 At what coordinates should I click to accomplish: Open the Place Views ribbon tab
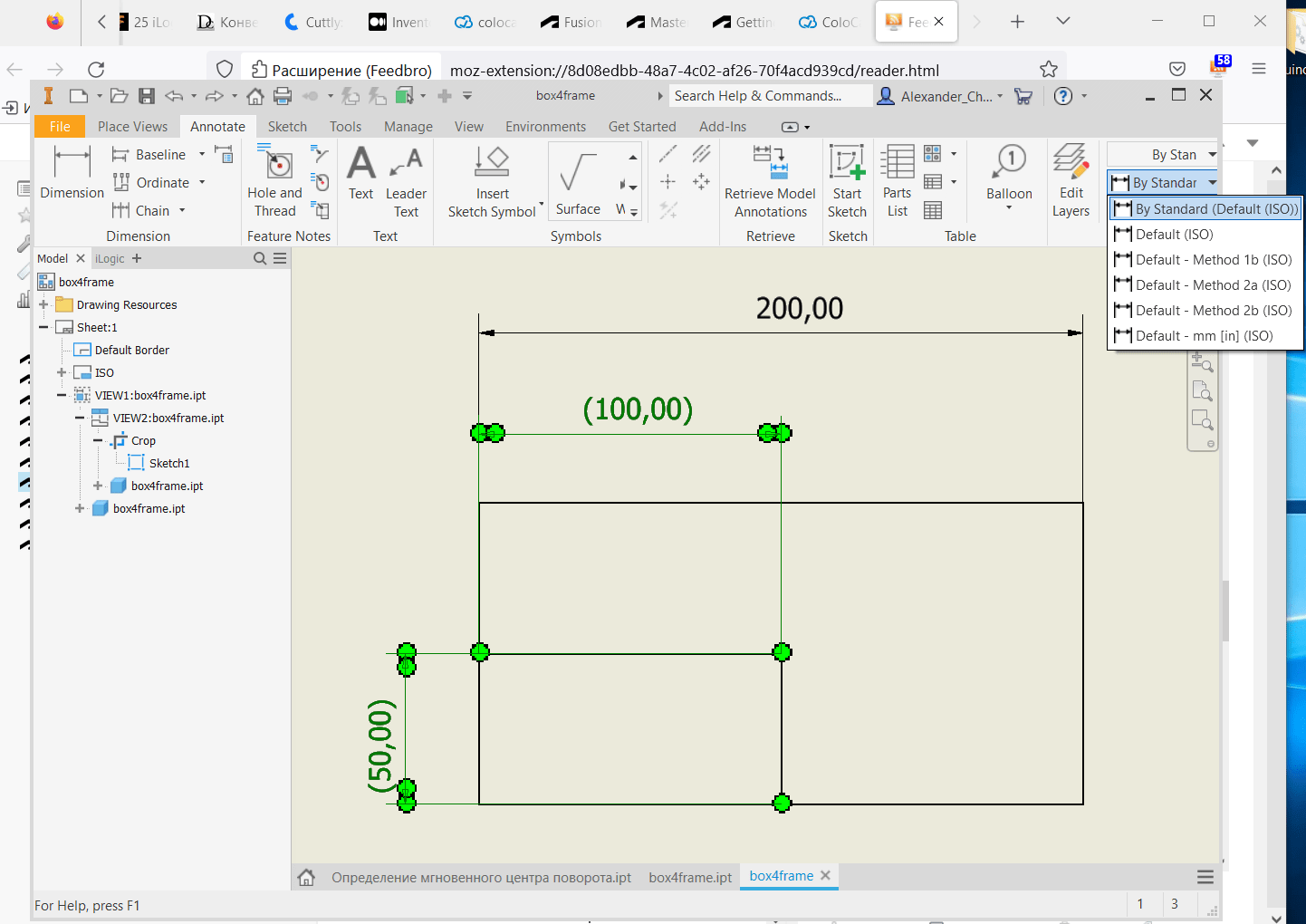click(132, 127)
